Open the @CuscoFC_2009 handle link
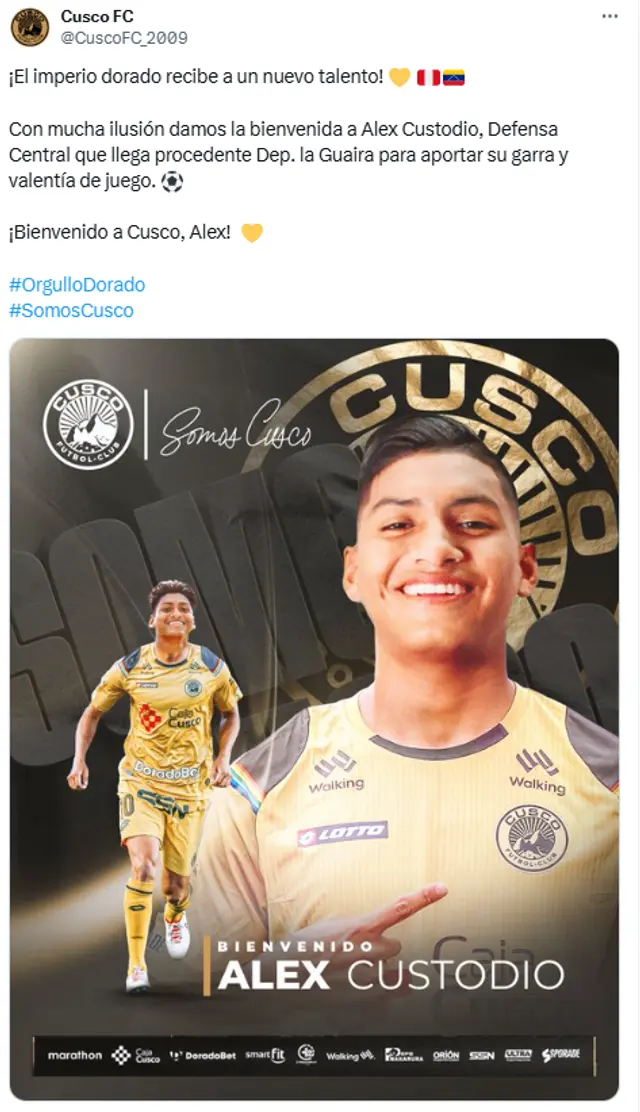The image size is (640, 1112). (x=124, y=38)
